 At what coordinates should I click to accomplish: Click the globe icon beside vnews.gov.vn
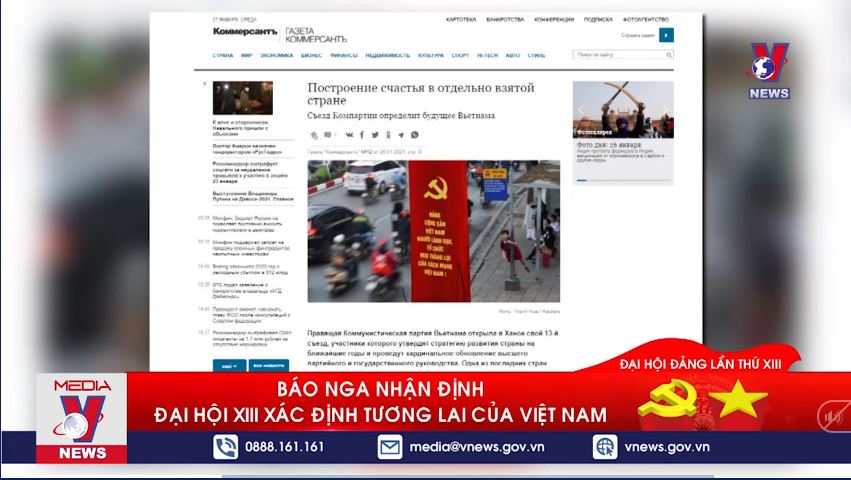click(605, 447)
